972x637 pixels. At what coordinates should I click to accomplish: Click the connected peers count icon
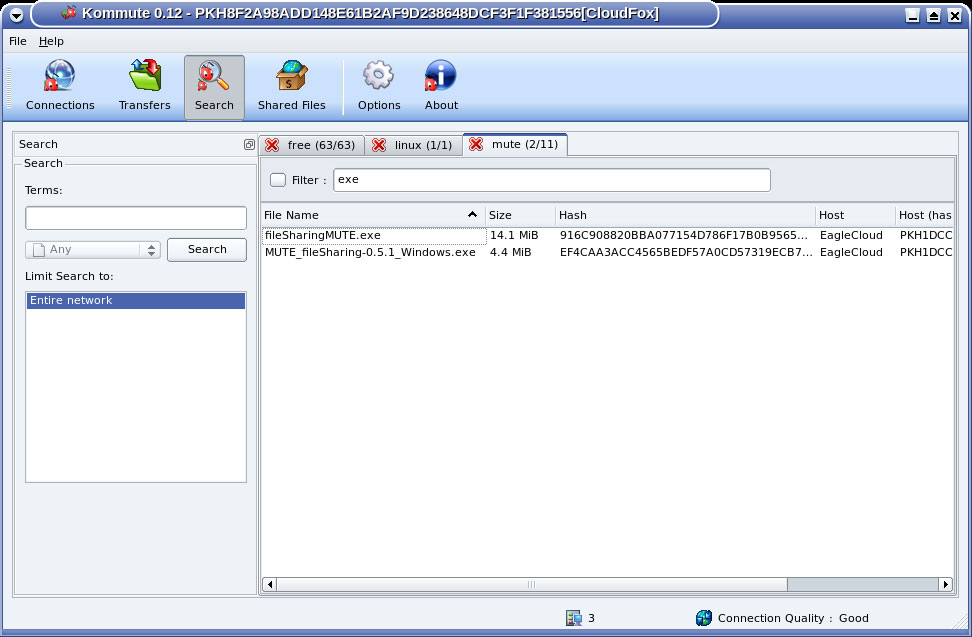[x=573, y=618]
